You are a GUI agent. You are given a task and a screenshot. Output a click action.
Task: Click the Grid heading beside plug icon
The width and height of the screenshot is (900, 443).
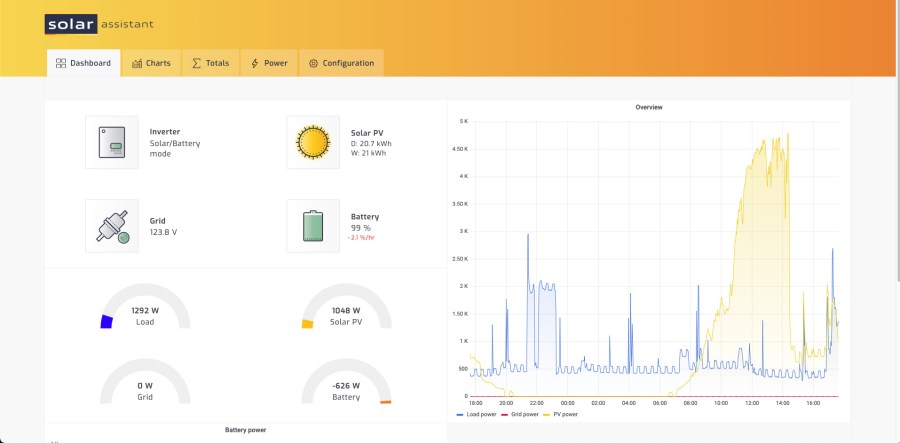157,221
